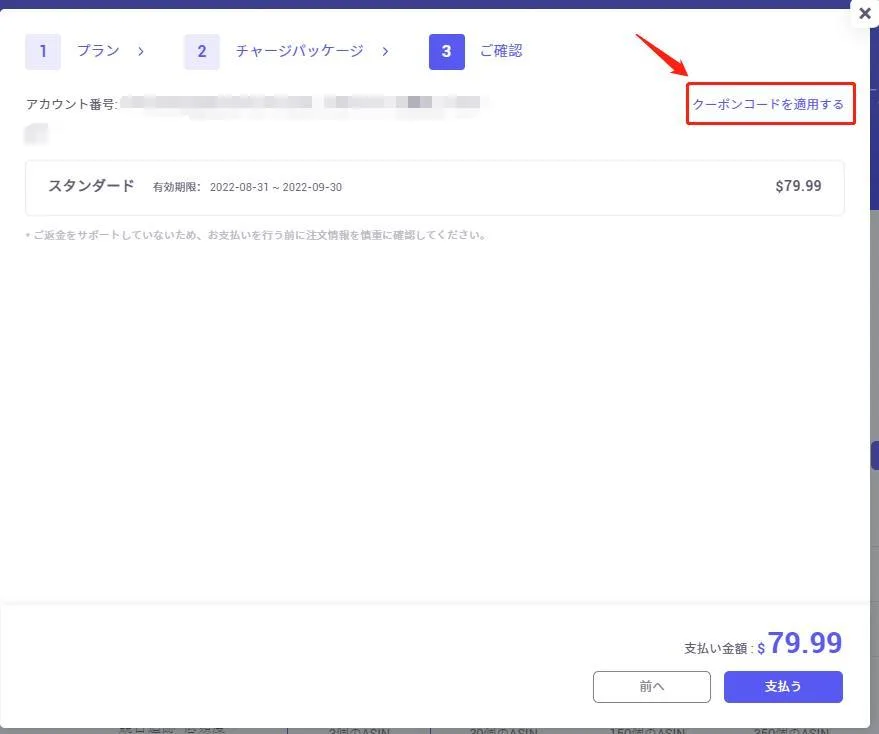This screenshot has height=734, width=879.
Task: Close the payment confirmation dialog
Action: (864, 13)
